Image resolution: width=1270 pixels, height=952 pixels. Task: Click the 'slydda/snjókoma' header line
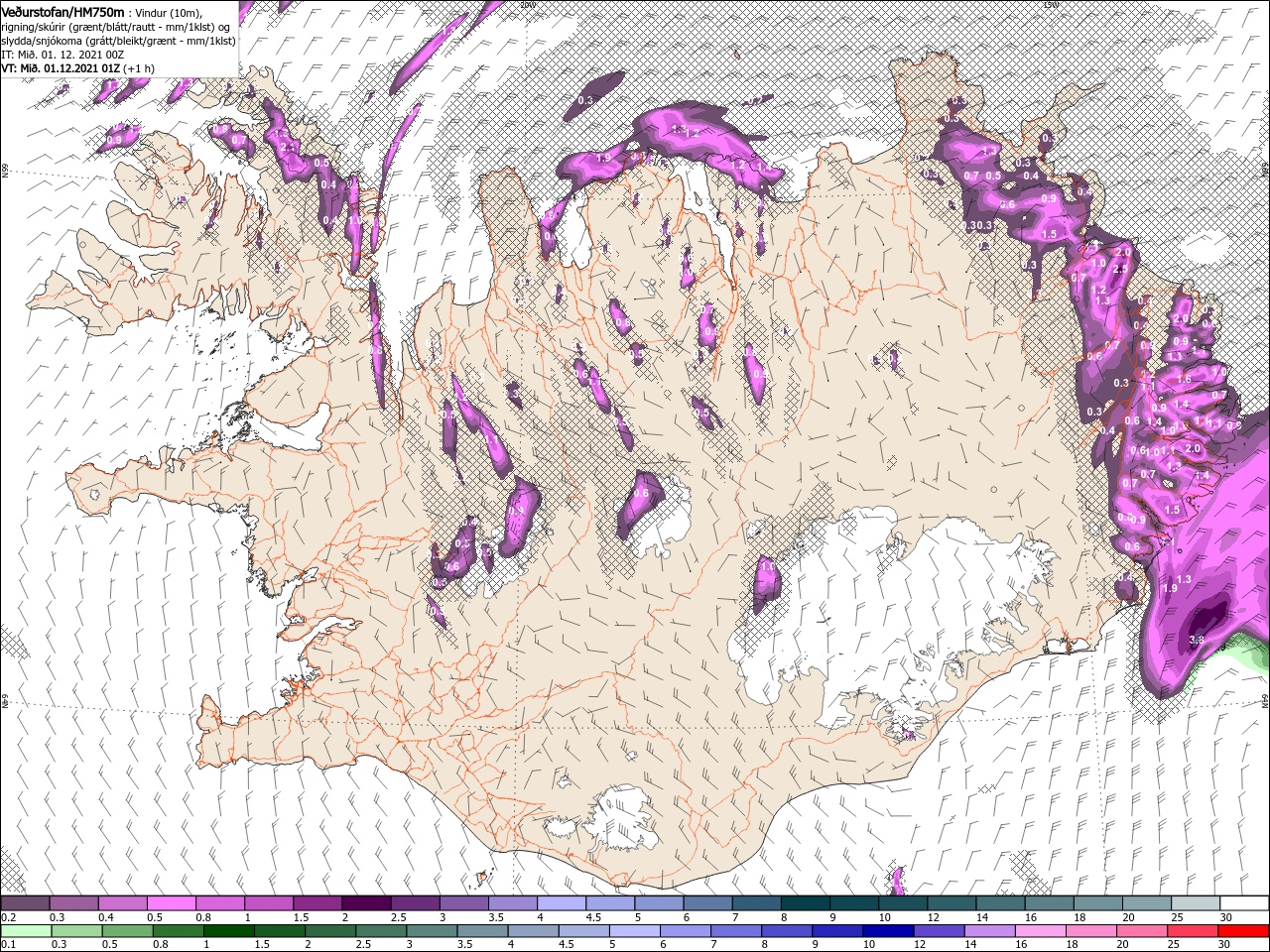pyautogui.click(x=119, y=41)
